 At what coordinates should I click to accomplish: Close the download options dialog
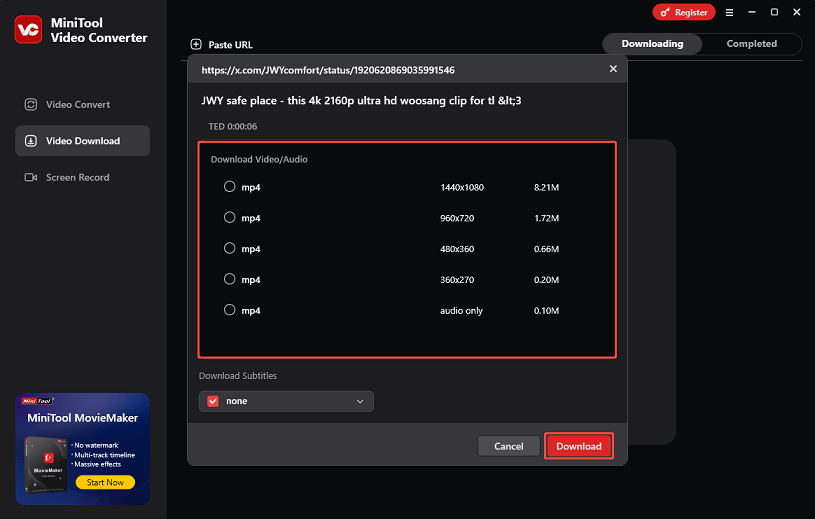point(613,69)
